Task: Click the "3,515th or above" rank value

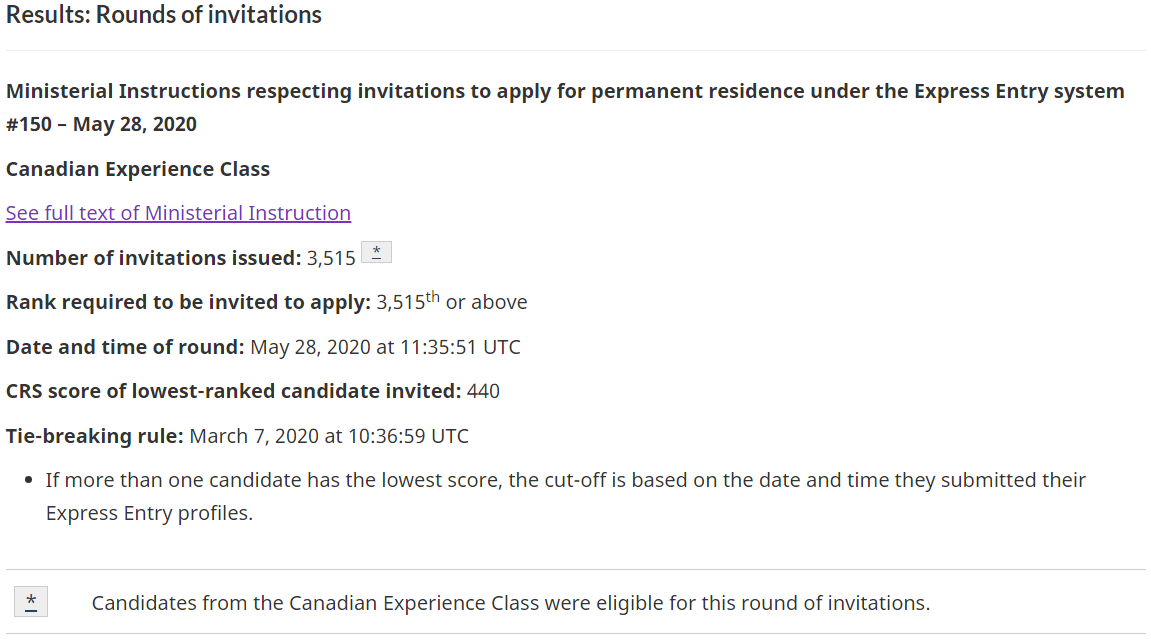Action: click(x=451, y=302)
